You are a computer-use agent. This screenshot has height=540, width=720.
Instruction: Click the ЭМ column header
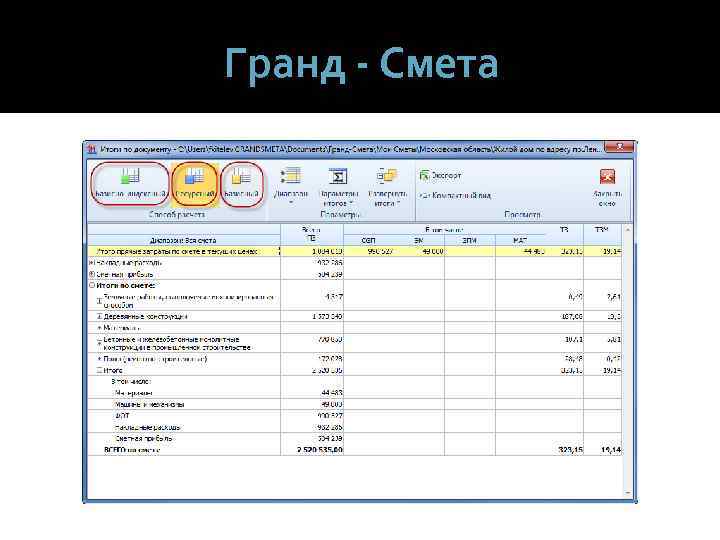point(418,240)
